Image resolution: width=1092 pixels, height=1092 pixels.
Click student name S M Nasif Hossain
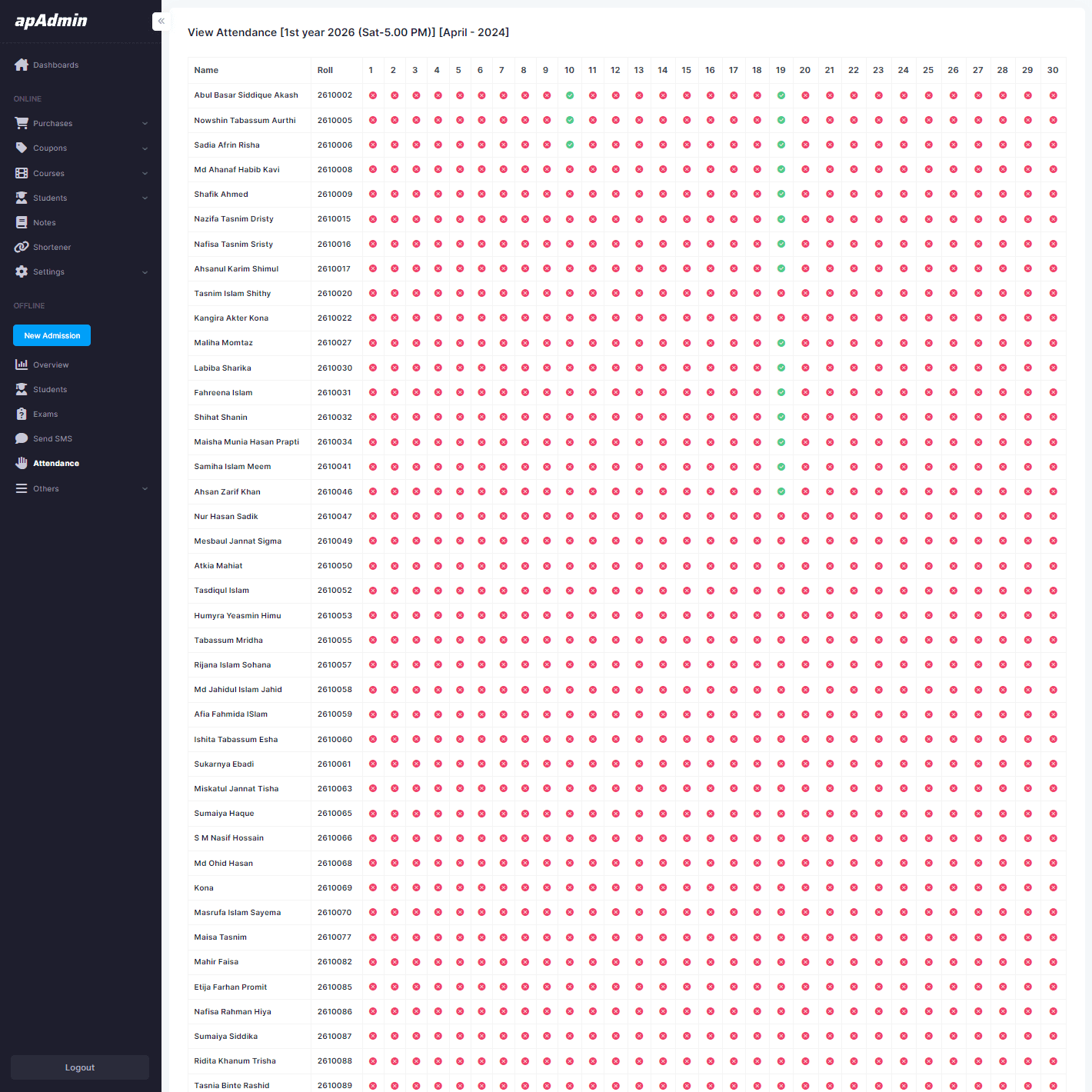(229, 838)
